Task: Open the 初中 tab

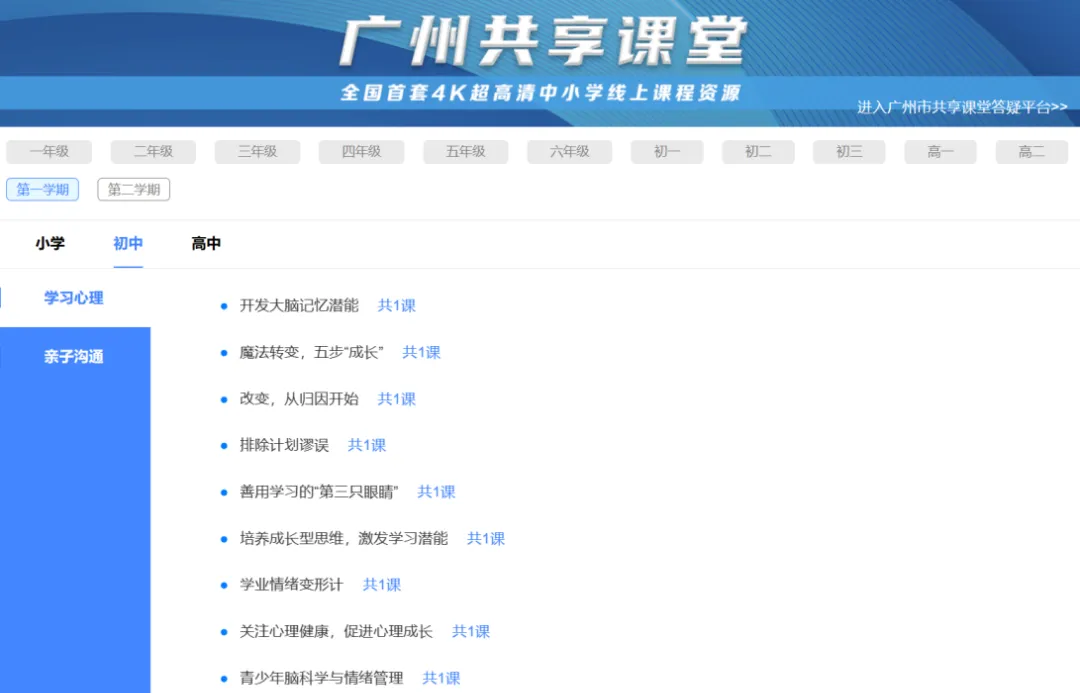Action: click(128, 243)
